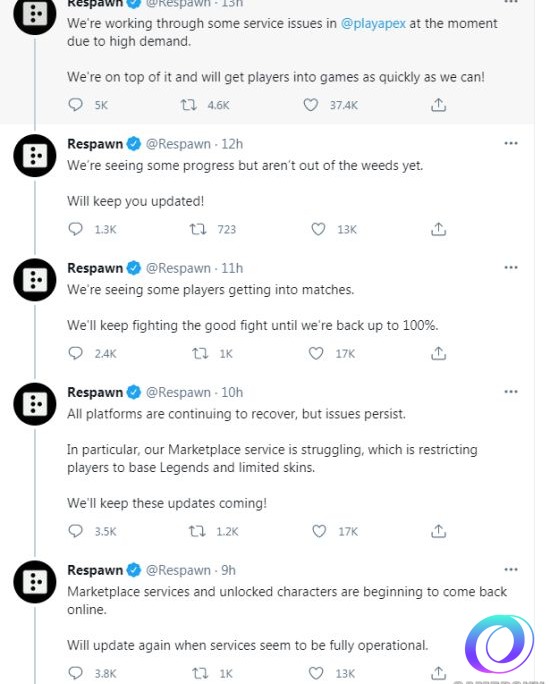Screen dimensions: 550x684
Task: Expand the three-dot menu on the 10h tweet
Action: pyautogui.click(x=511, y=392)
